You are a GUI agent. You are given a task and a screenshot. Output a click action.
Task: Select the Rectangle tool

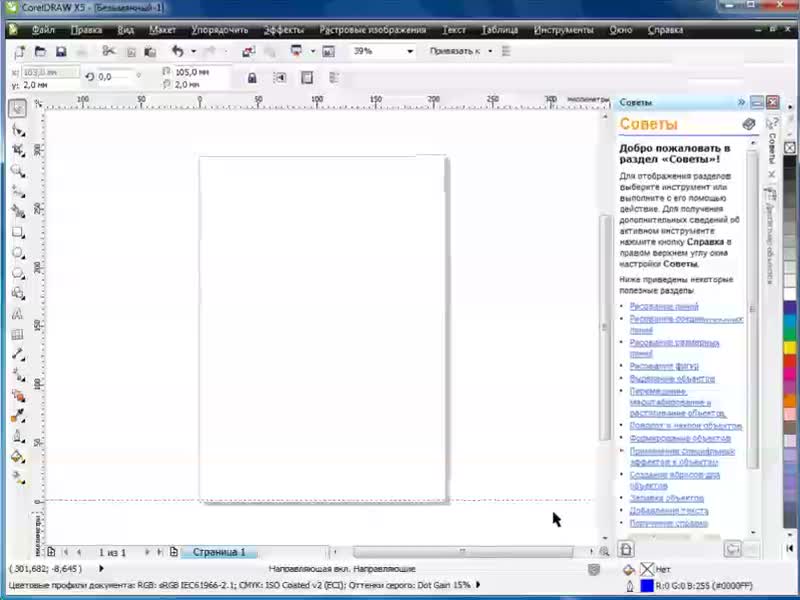click(18, 233)
